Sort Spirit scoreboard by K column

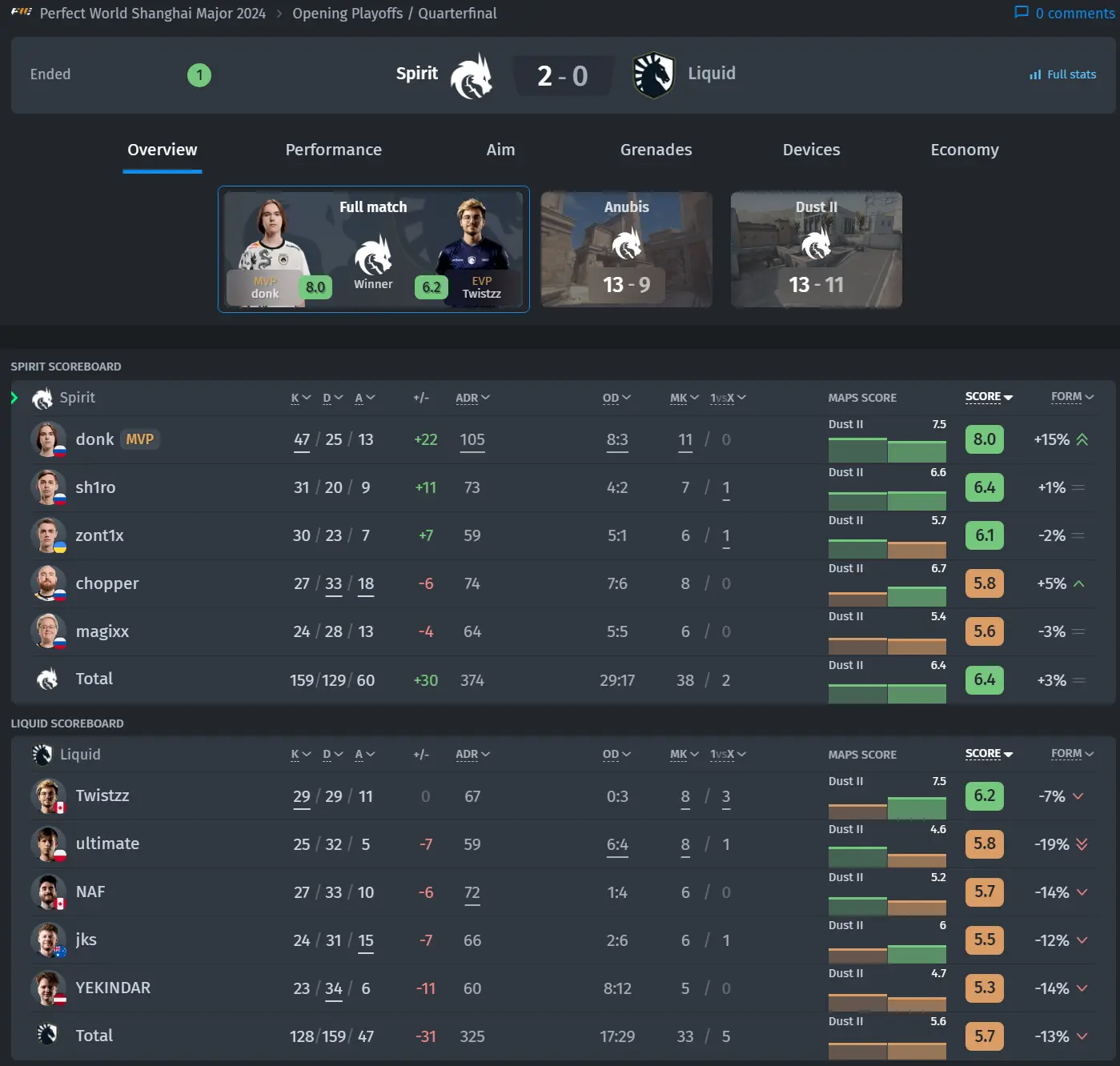click(300, 398)
